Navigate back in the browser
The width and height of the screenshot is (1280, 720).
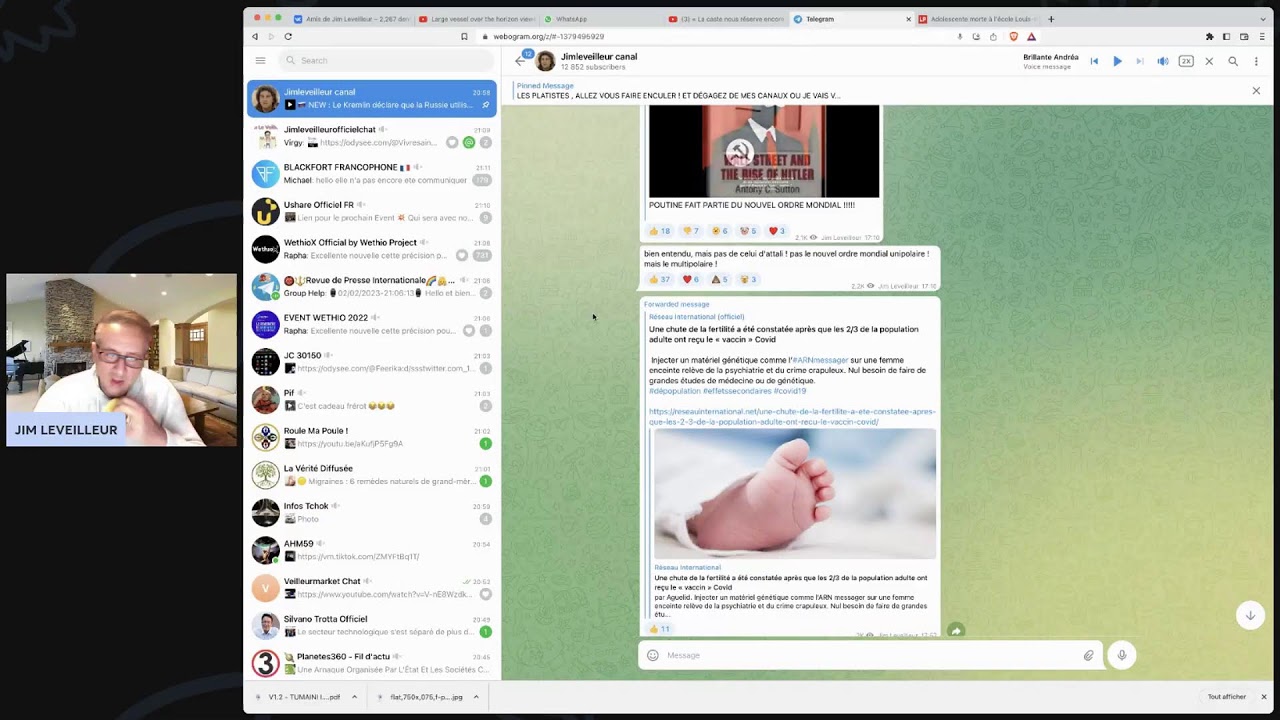[x=255, y=36]
